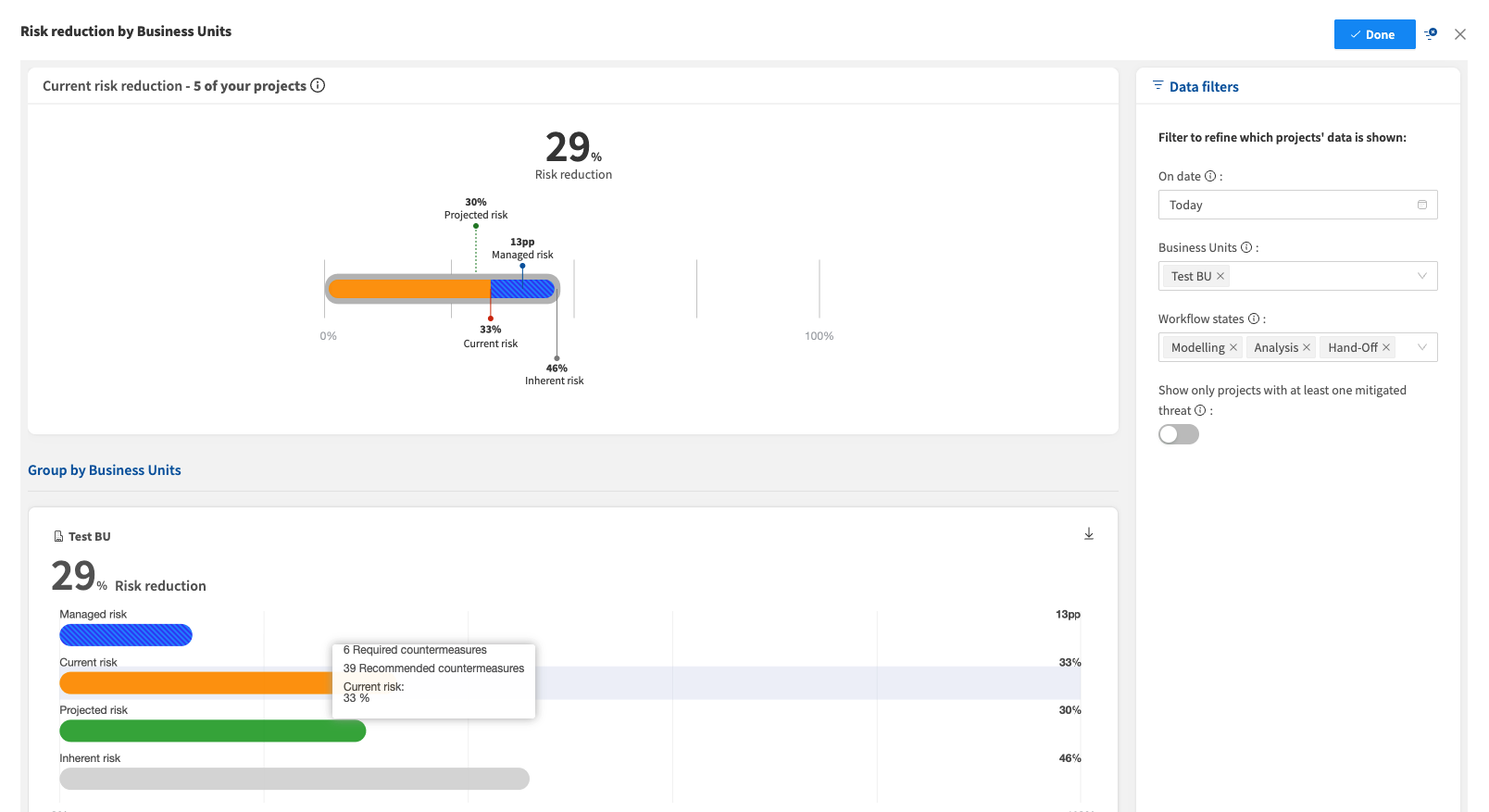
Task: Click the 6 Required countermeasures tooltip line
Action: pos(415,650)
